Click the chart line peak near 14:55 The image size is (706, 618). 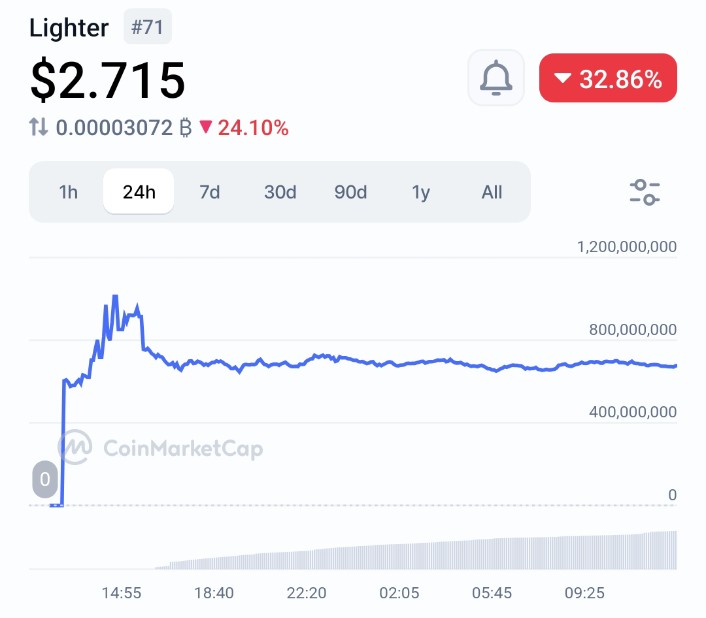click(x=115, y=297)
